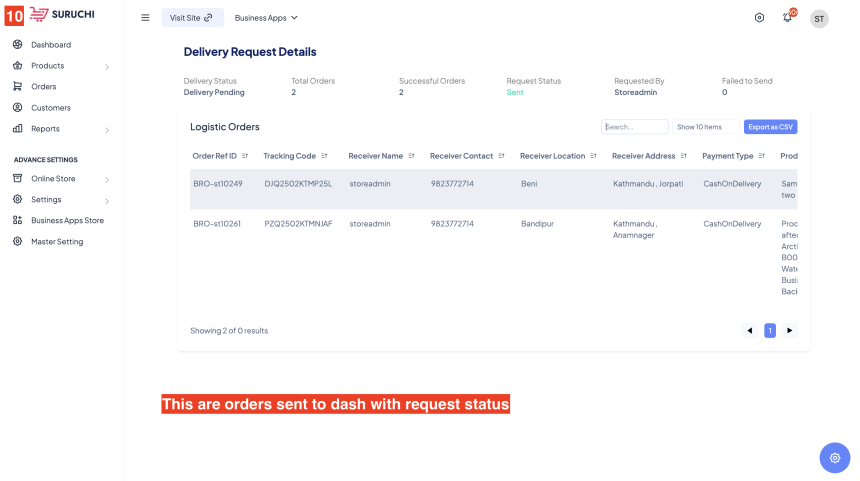Click the hamburger menu icon
The image size is (860, 481).
pos(145,18)
